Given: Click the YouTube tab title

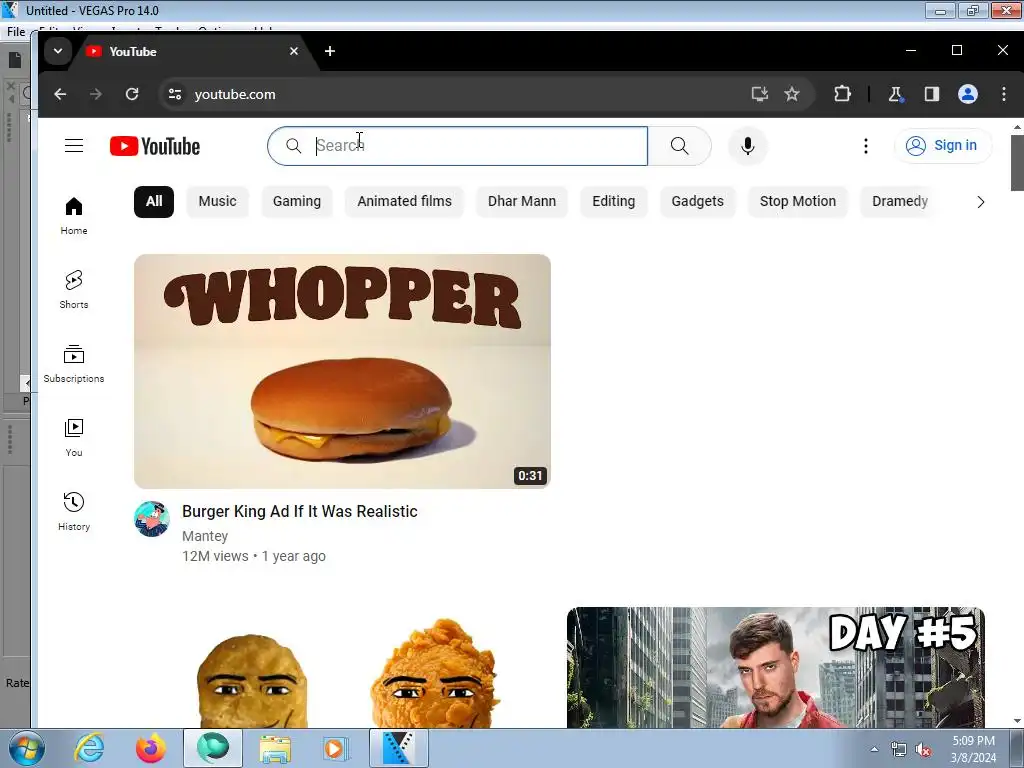Looking at the screenshot, I should tap(133, 52).
